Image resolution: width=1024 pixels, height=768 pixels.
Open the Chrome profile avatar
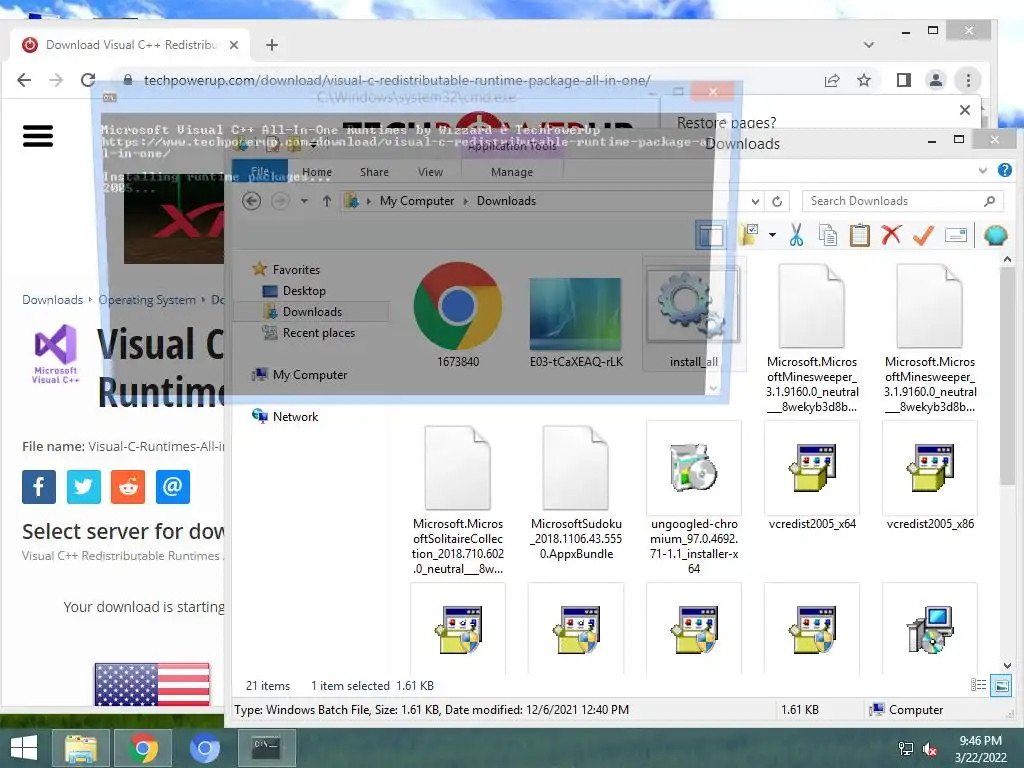coord(935,80)
